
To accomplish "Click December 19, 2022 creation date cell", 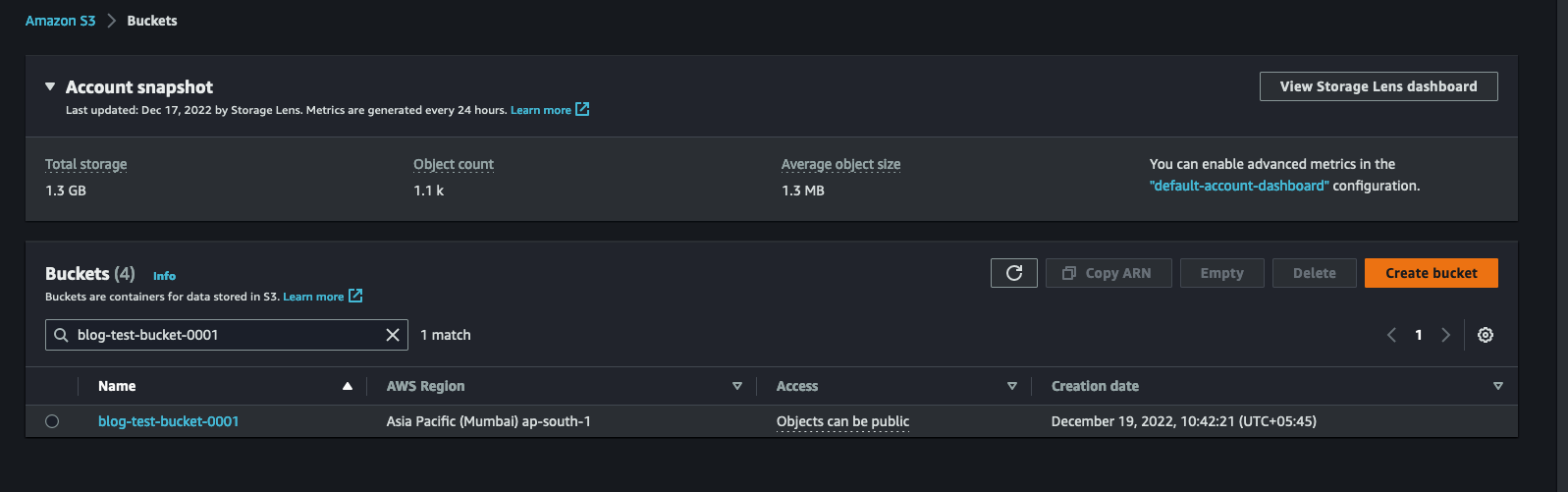I will click(x=1184, y=421).
